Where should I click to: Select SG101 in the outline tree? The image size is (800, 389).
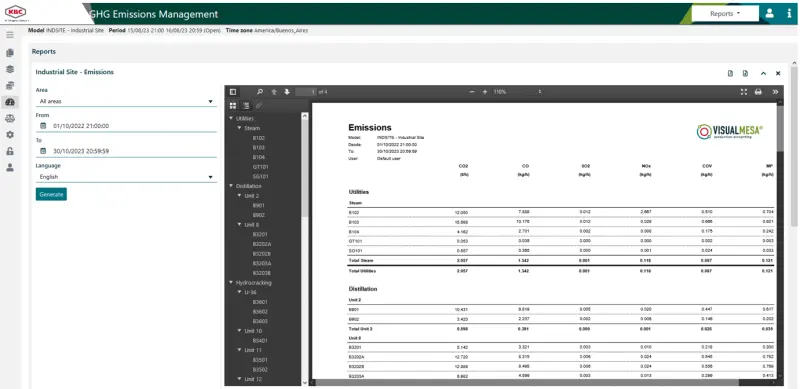click(x=260, y=177)
